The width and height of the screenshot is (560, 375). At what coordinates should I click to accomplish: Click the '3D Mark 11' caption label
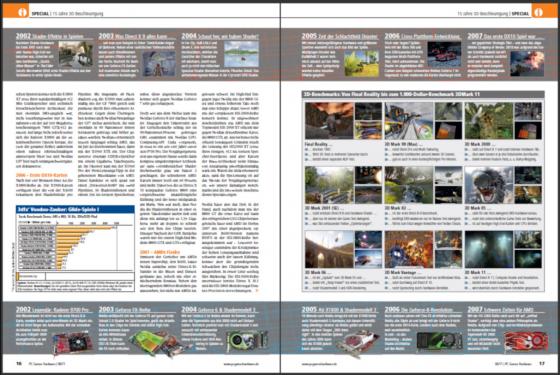click(x=478, y=272)
